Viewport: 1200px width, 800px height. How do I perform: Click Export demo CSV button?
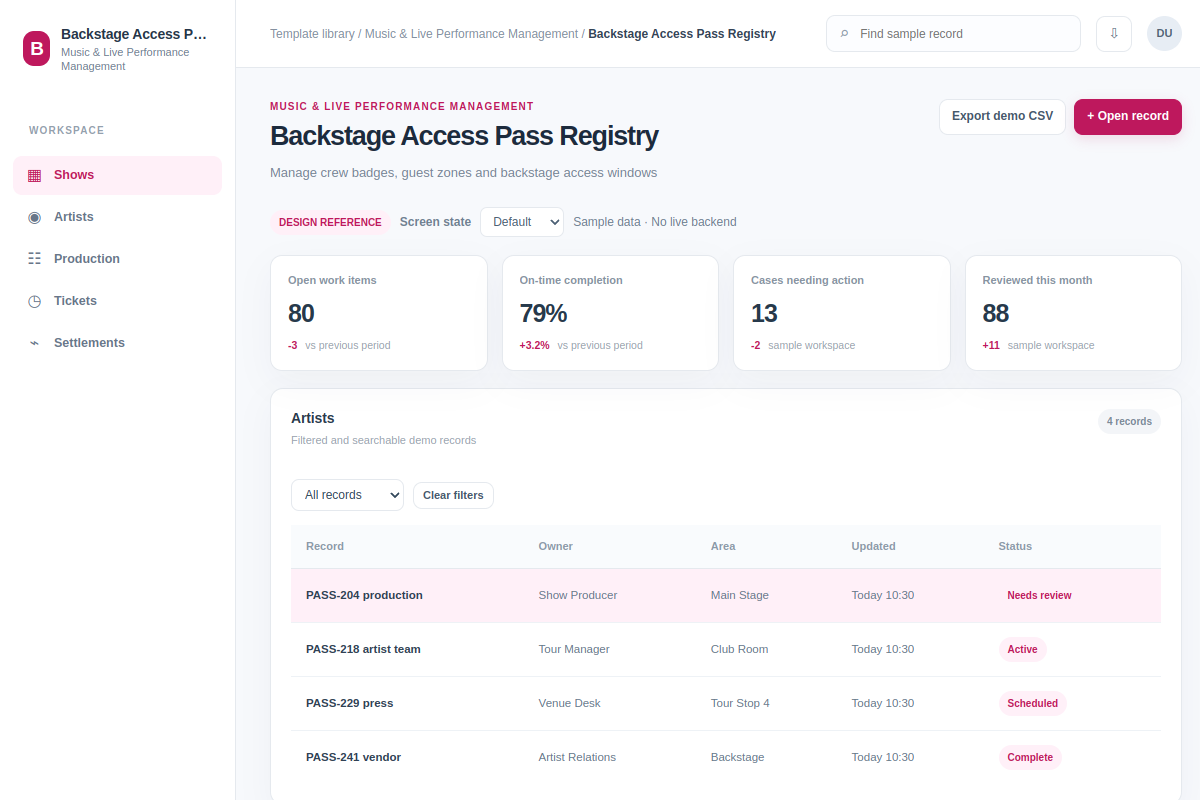click(1002, 116)
